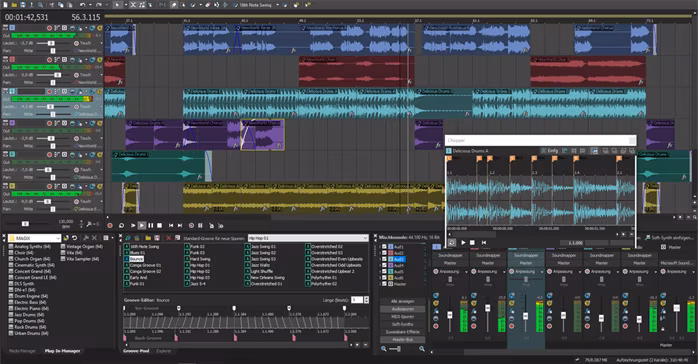Redo the action in the toolbar
Viewport: 698px width, 364px height.
[x=98, y=4]
